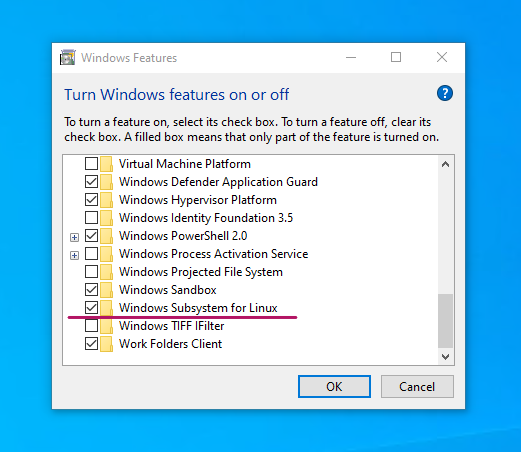Select the Virtual Machine Platform folder icon
The height and width of the screenshot is (452, 521).
pyautogui.click(x=106, y=164)
